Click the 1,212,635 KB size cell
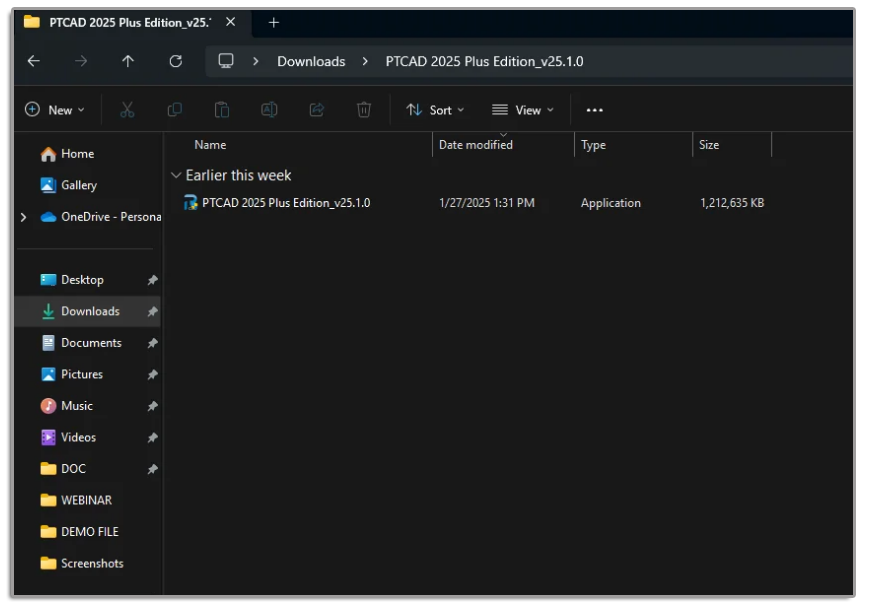 click(732, 203)
